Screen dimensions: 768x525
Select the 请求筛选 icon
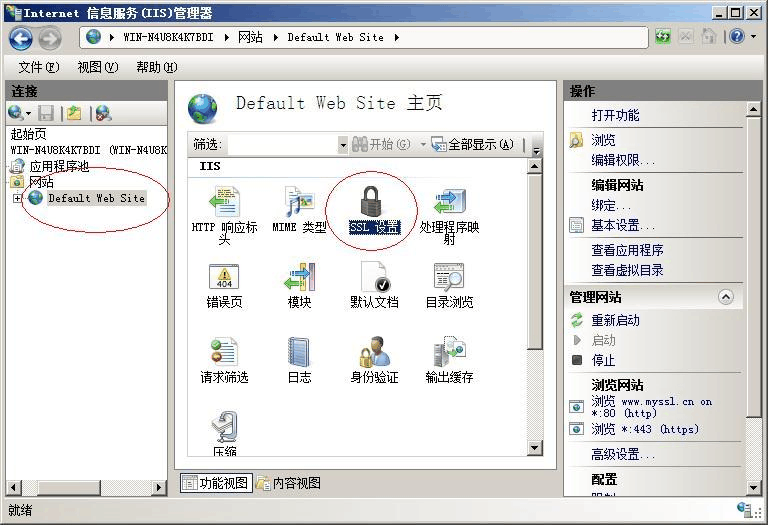(224, 352)
